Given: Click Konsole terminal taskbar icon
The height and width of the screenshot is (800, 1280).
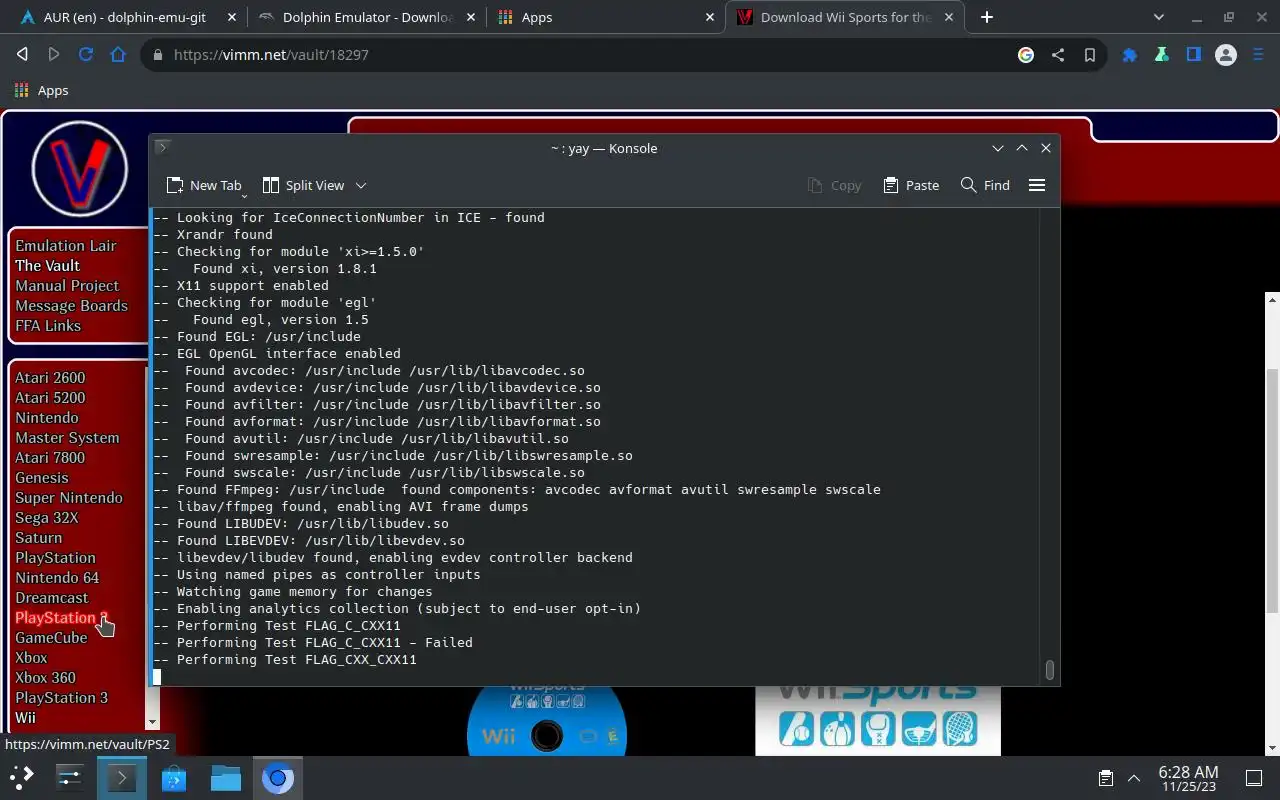Looking at the screenshot, I should [x=122, y=777].
